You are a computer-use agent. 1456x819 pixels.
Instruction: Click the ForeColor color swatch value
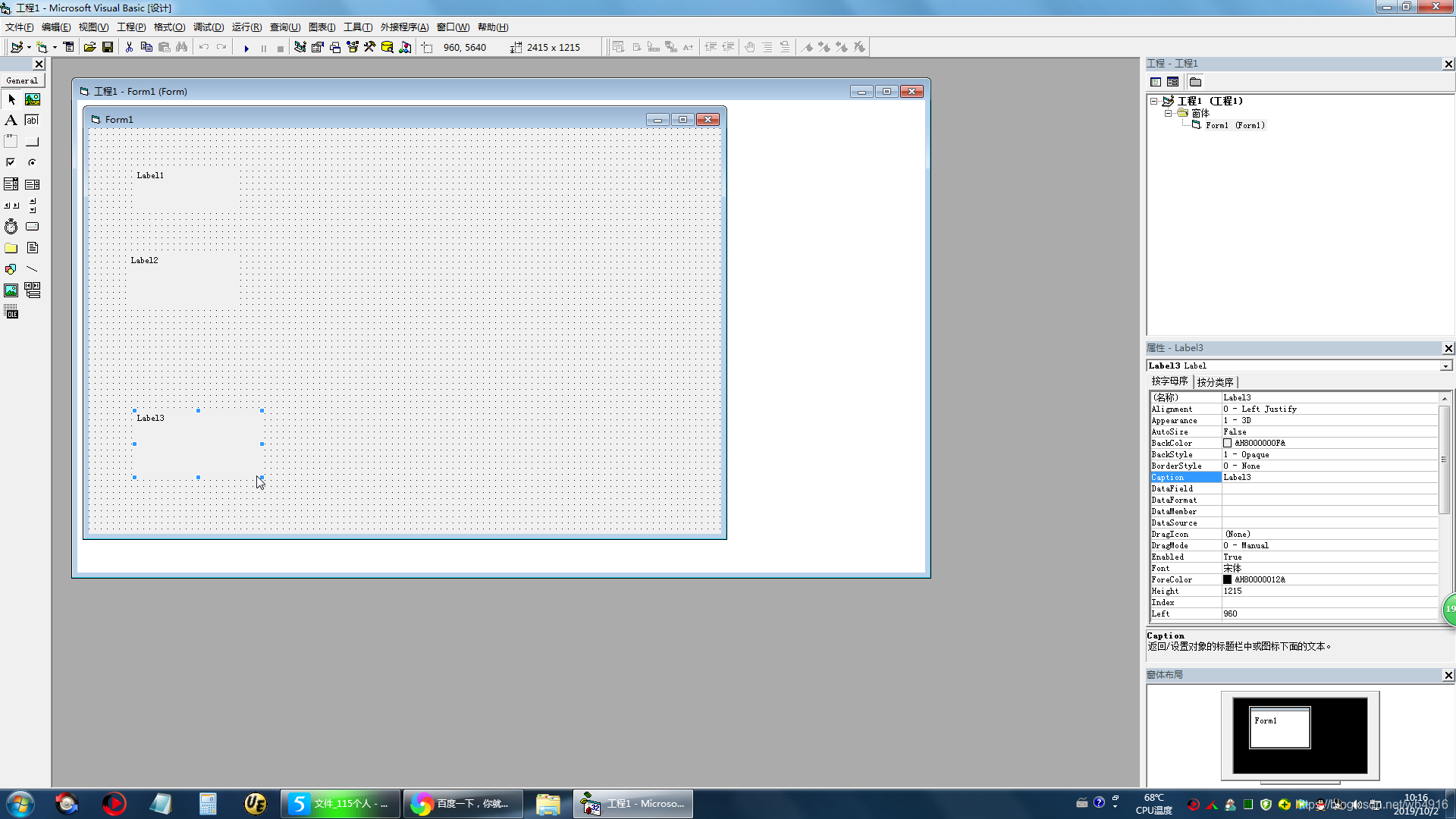point(1227,579)
